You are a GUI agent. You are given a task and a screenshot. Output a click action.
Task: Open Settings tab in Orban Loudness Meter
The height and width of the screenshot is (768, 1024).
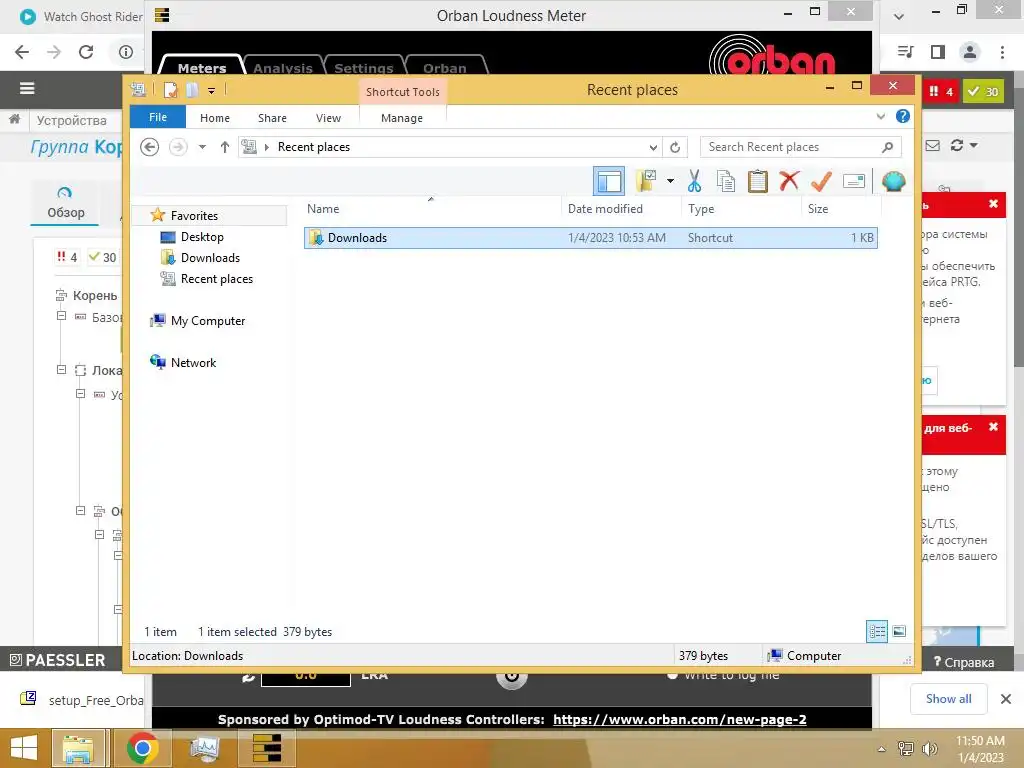coord(364,68)
